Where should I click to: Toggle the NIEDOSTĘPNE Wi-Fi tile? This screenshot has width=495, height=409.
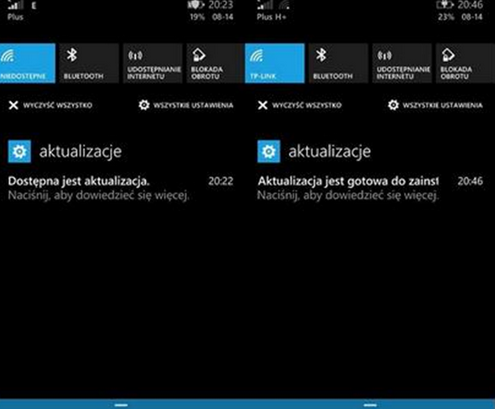(x=27, y=63)
